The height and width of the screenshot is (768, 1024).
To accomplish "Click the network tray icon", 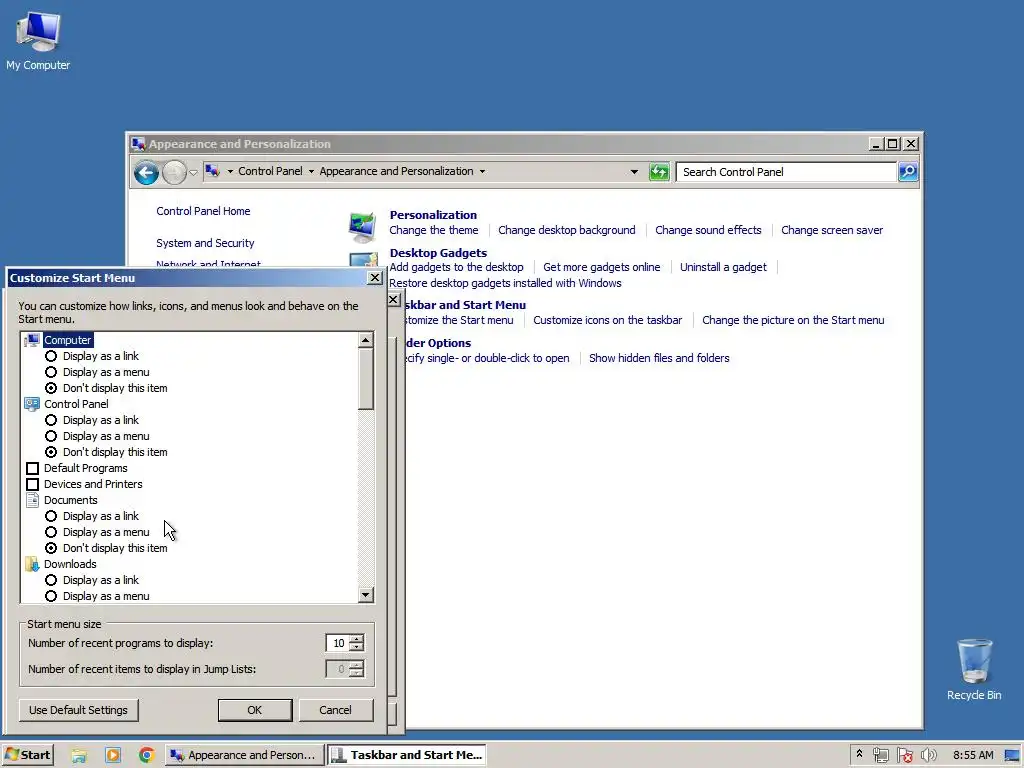I will click(880, 755).
